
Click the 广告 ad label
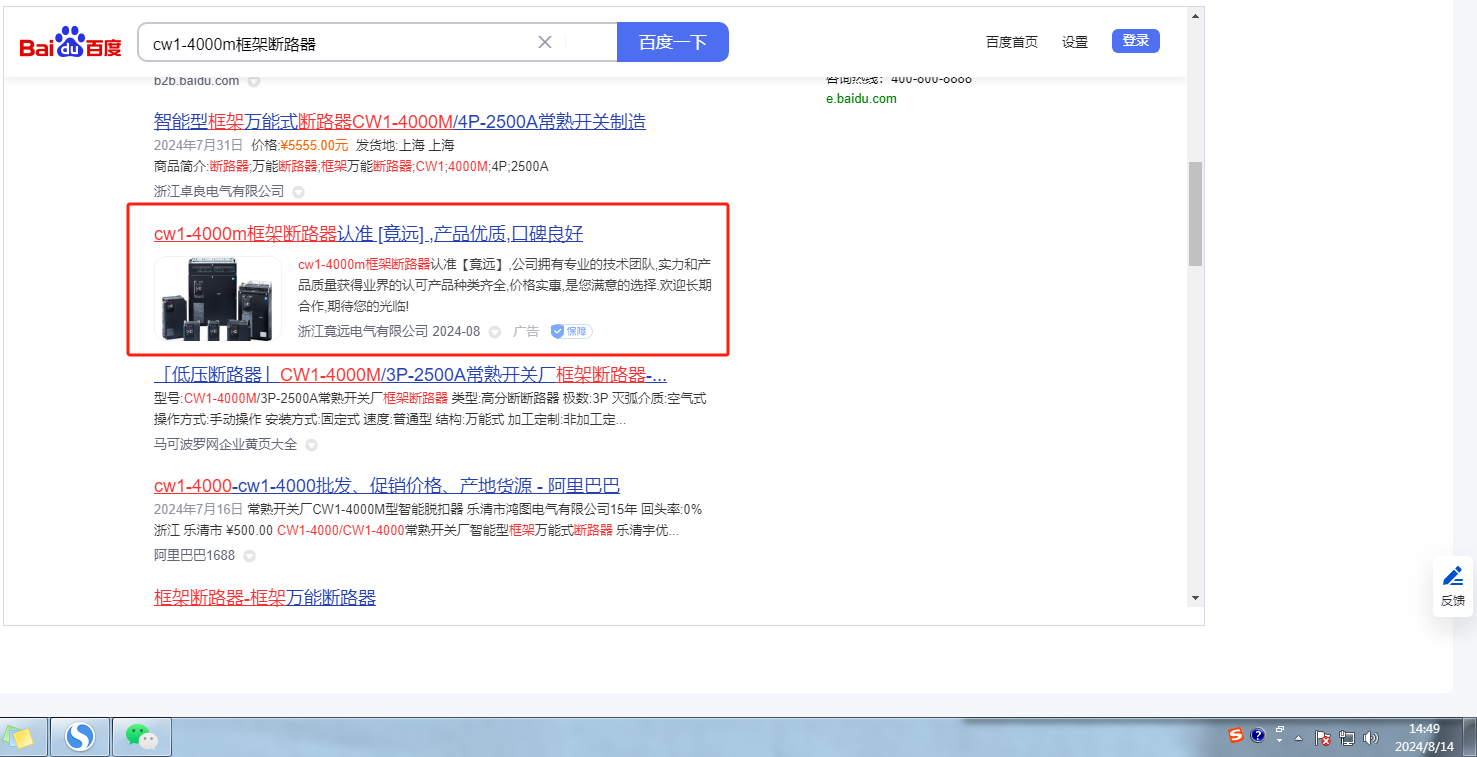click(x=526, y=331)
